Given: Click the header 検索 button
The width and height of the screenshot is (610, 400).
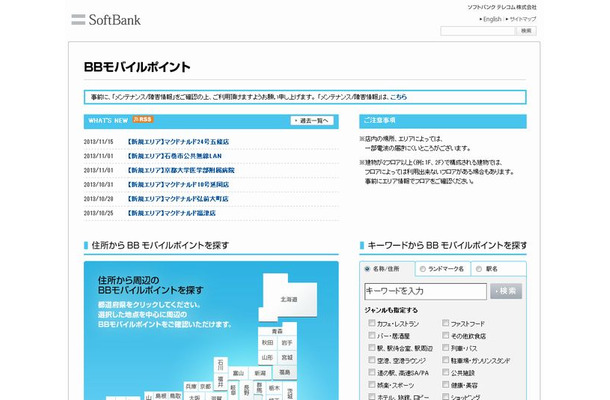Looking at the screenshot, I should tap(526, 31).
